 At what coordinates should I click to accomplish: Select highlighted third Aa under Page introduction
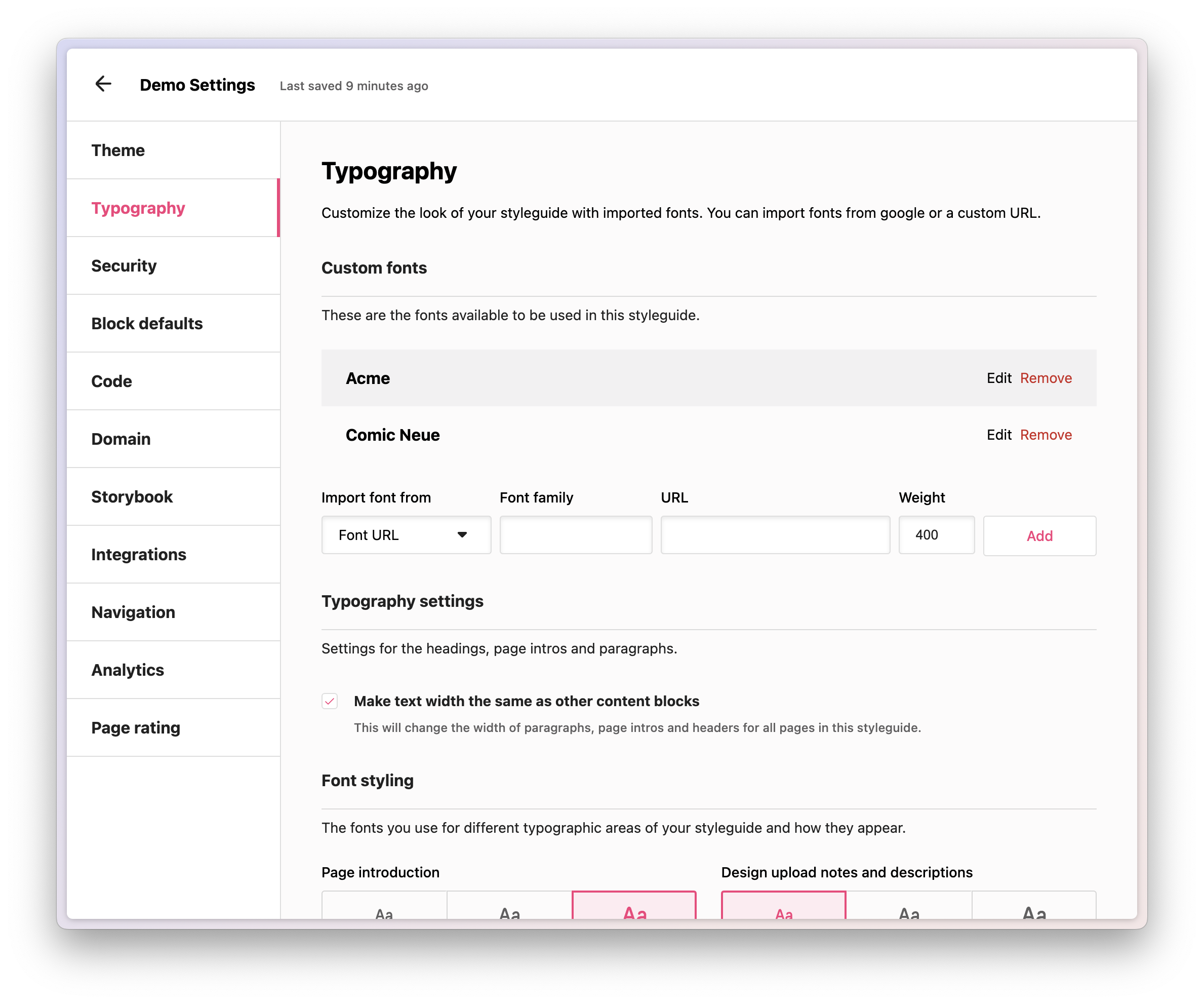pos(634,906)
